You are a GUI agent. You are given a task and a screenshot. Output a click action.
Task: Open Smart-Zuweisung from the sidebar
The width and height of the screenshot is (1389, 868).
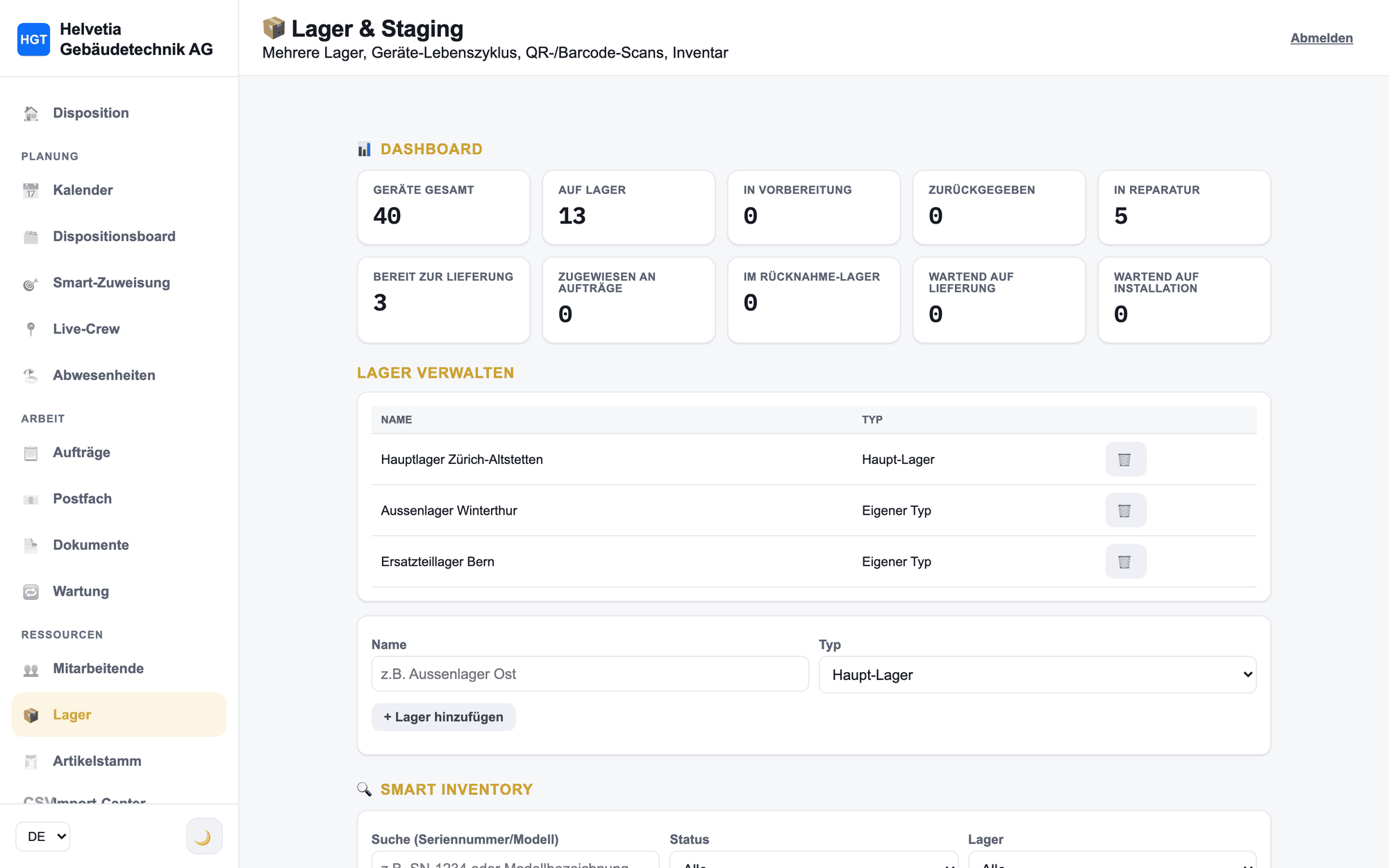click(119, 283)
